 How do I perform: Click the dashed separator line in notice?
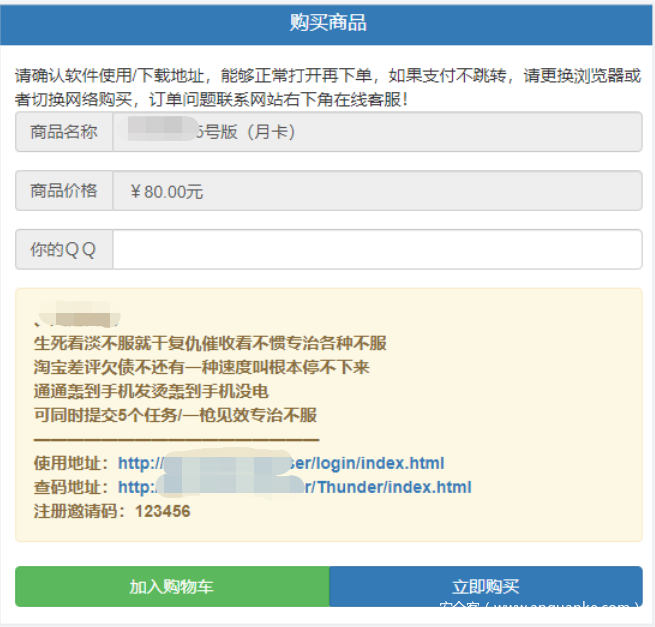click(176, 439)
